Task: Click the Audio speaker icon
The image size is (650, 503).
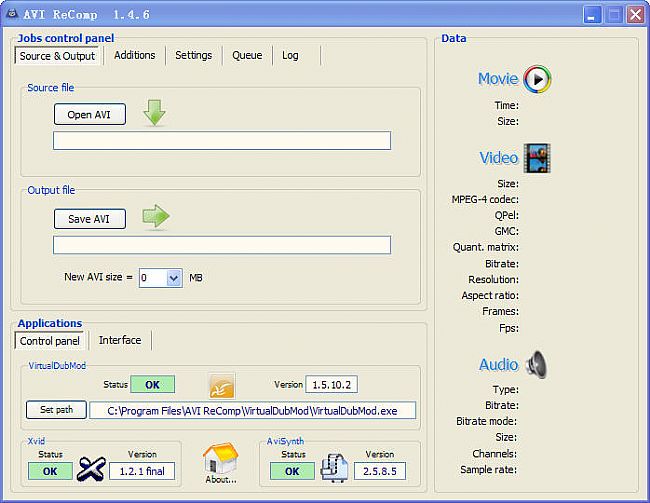Action: coord(536,364)
